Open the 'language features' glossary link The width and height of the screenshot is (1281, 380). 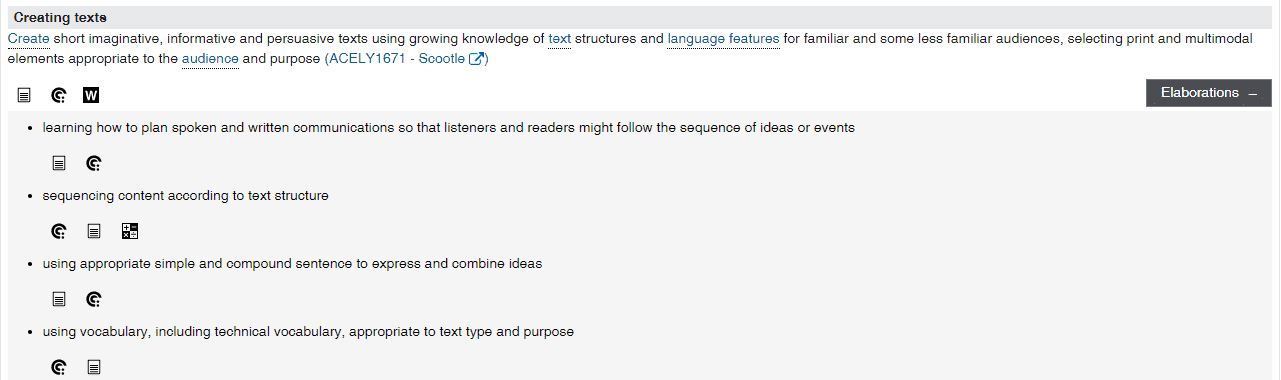pyautogui.click(x=723, y=39)
